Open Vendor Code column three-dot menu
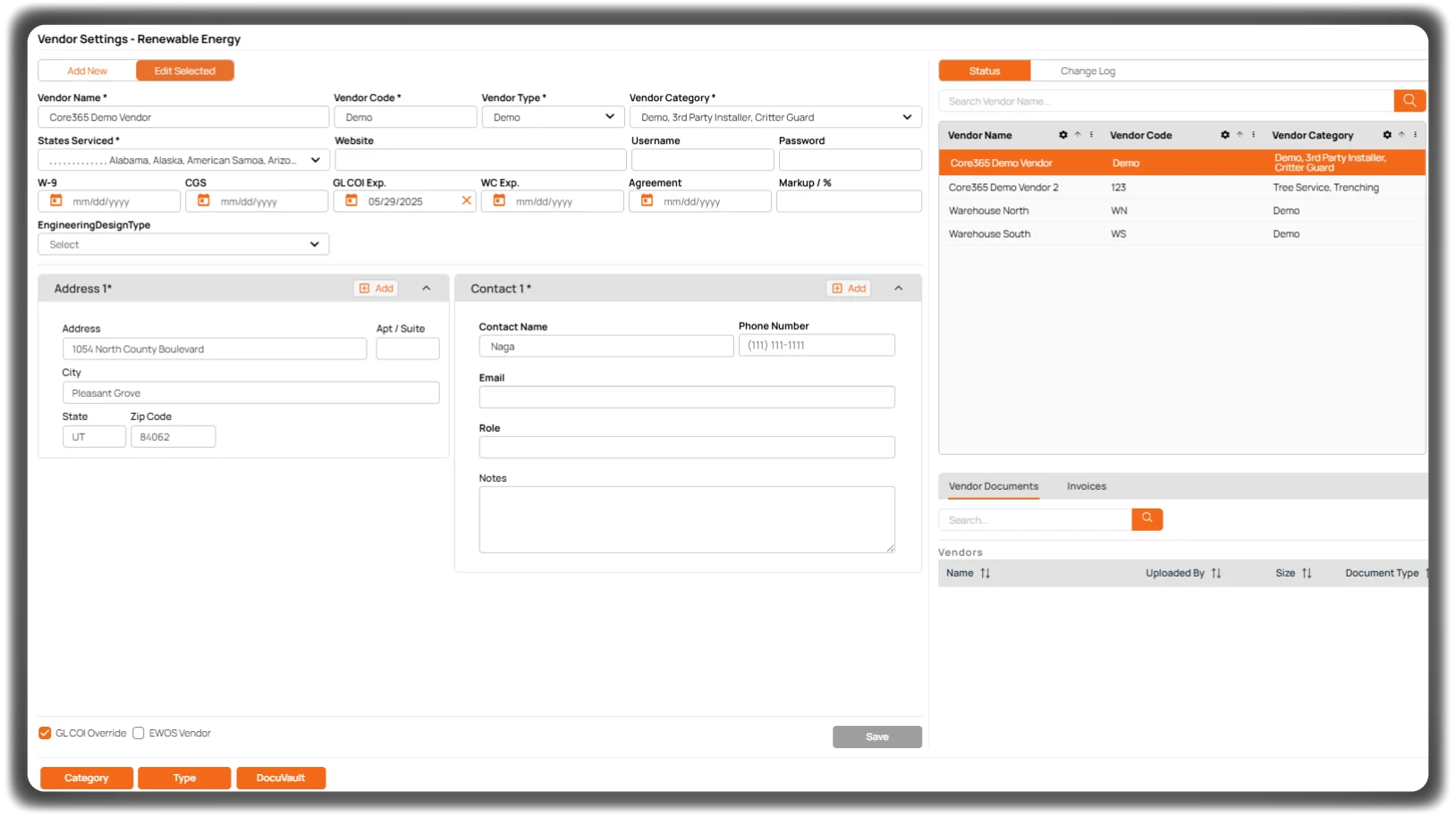The image size is (1456, 817). (1253, 135)
